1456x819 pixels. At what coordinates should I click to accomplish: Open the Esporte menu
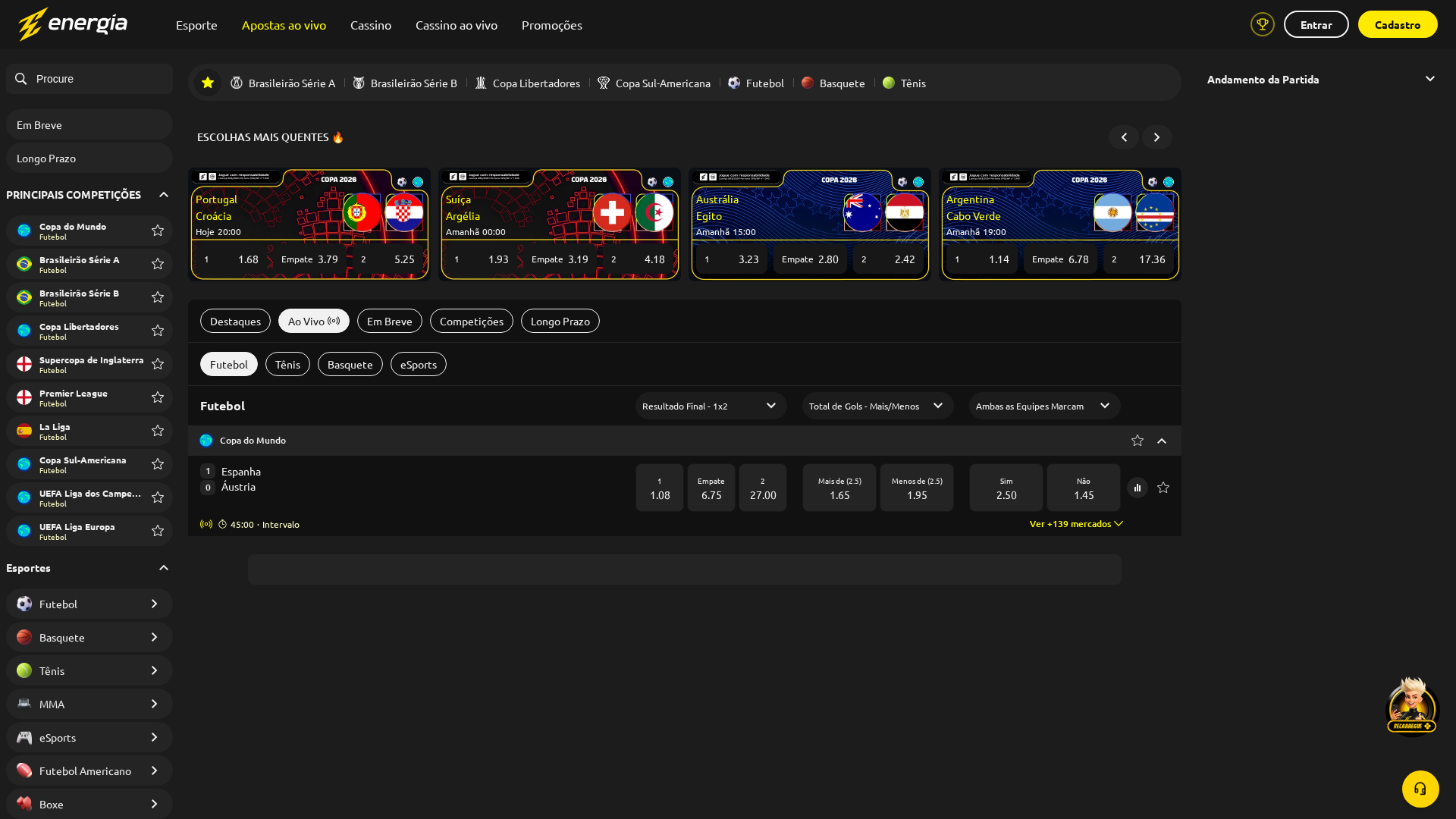[x=196, y=25]
